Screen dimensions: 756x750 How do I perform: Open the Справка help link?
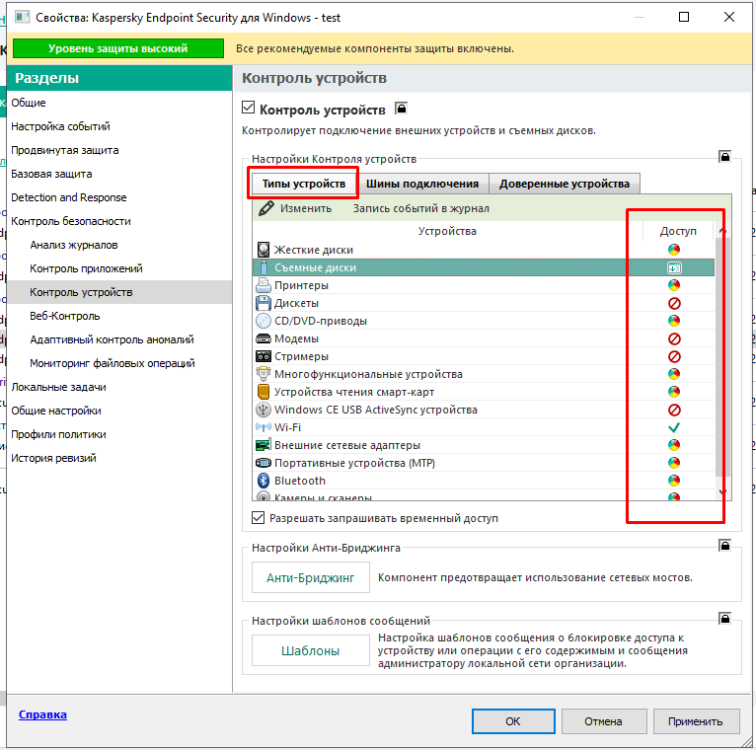click(42, 715)
